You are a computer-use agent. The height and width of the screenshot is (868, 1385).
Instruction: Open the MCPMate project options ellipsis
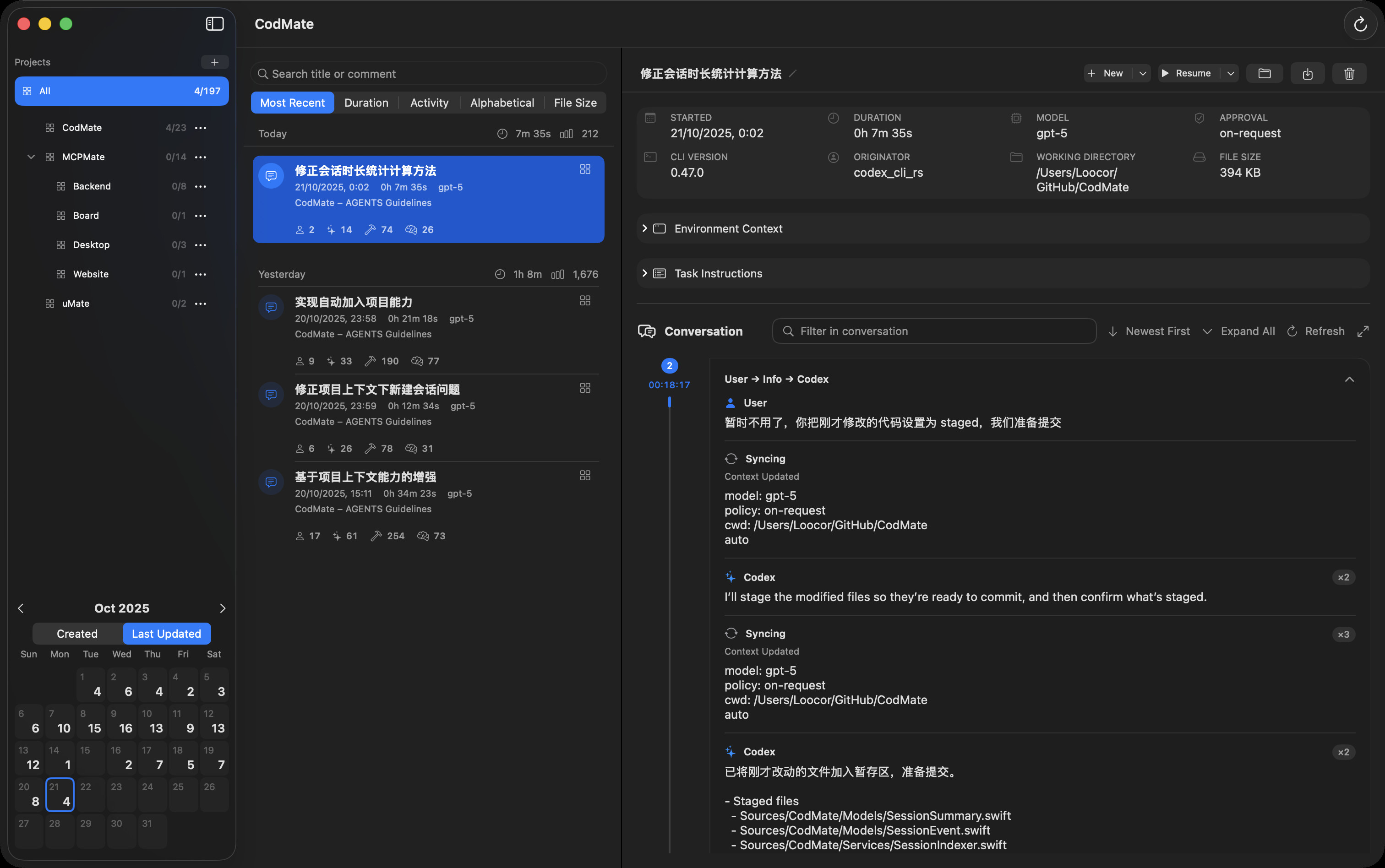(201, 157)
